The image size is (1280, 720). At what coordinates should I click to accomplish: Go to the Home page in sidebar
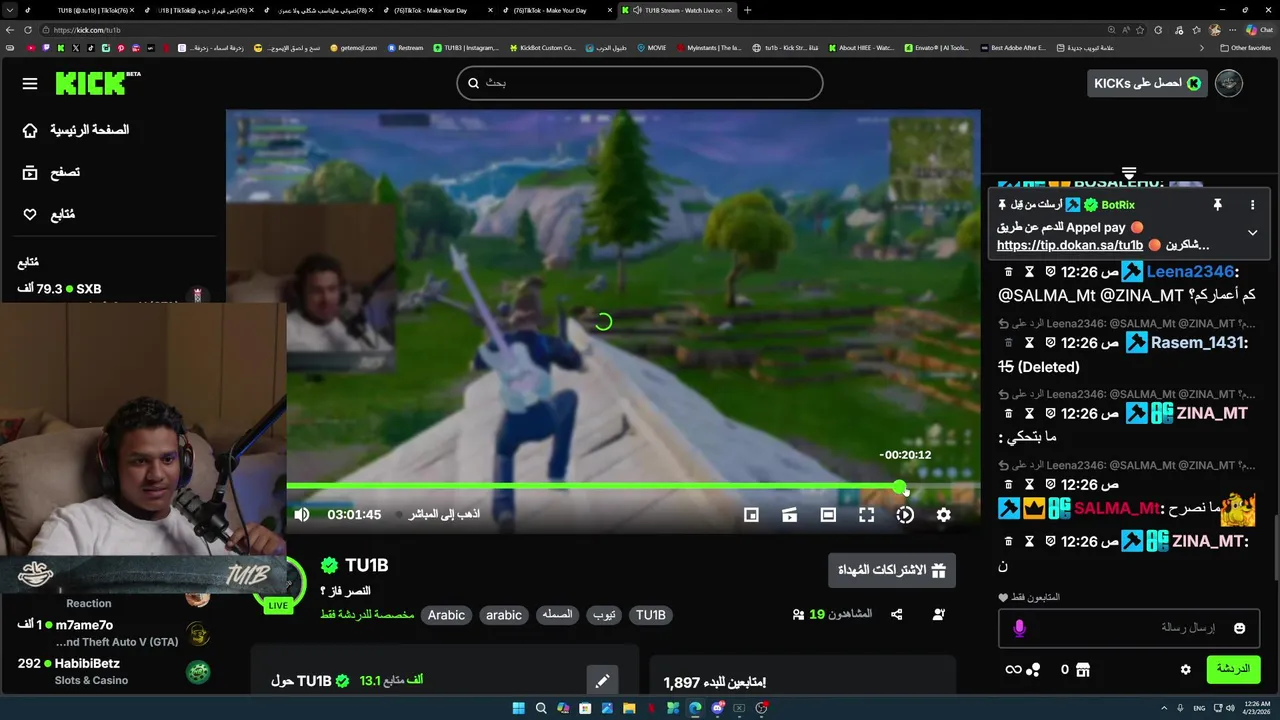coord(77,130)
